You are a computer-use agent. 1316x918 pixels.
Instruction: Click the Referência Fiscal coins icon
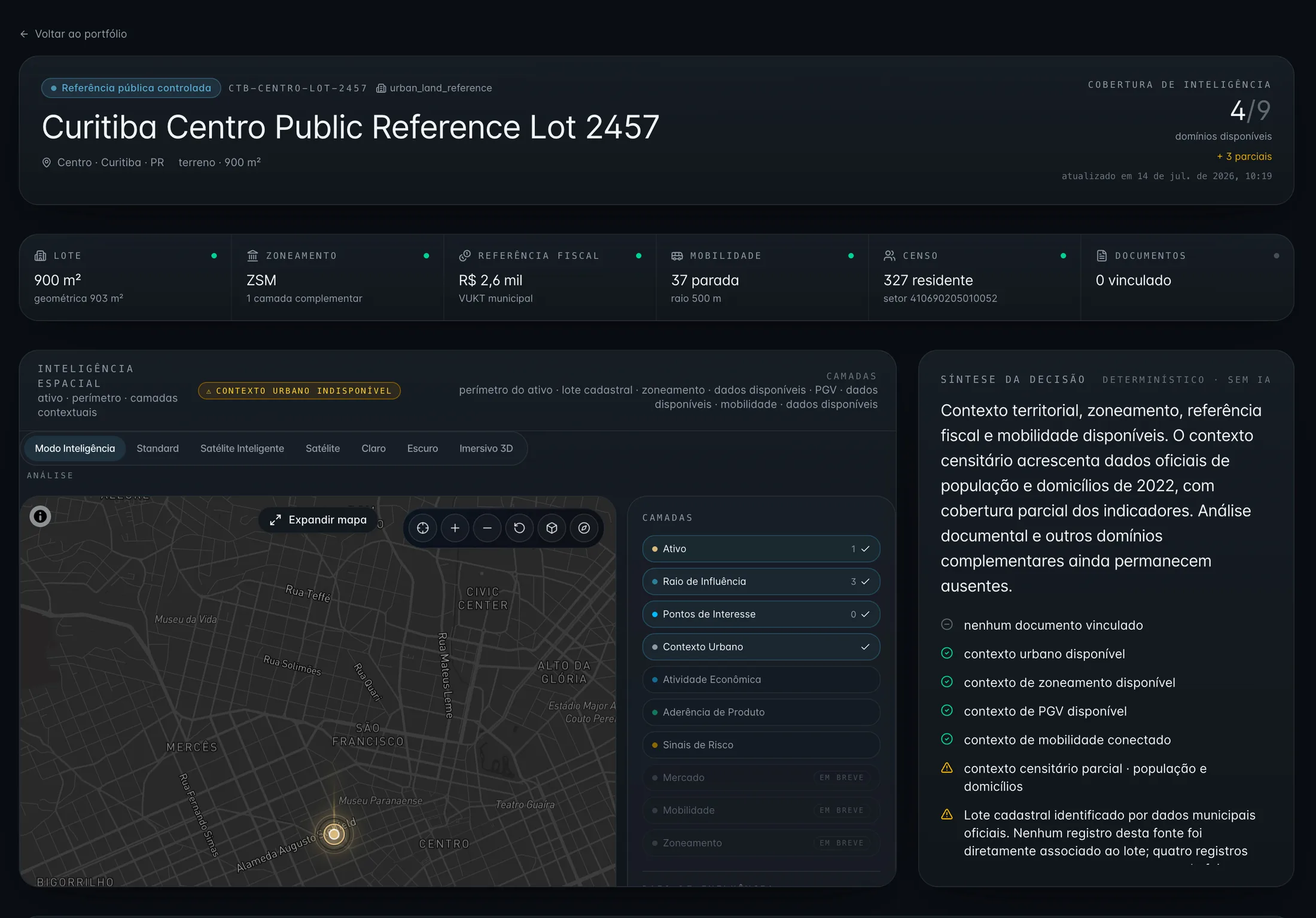click(465, 256)
